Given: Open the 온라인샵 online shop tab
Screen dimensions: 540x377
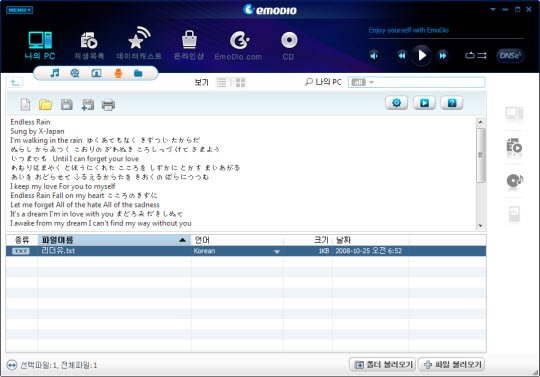Looking at the screenshot, I should (x=189, y=45).
